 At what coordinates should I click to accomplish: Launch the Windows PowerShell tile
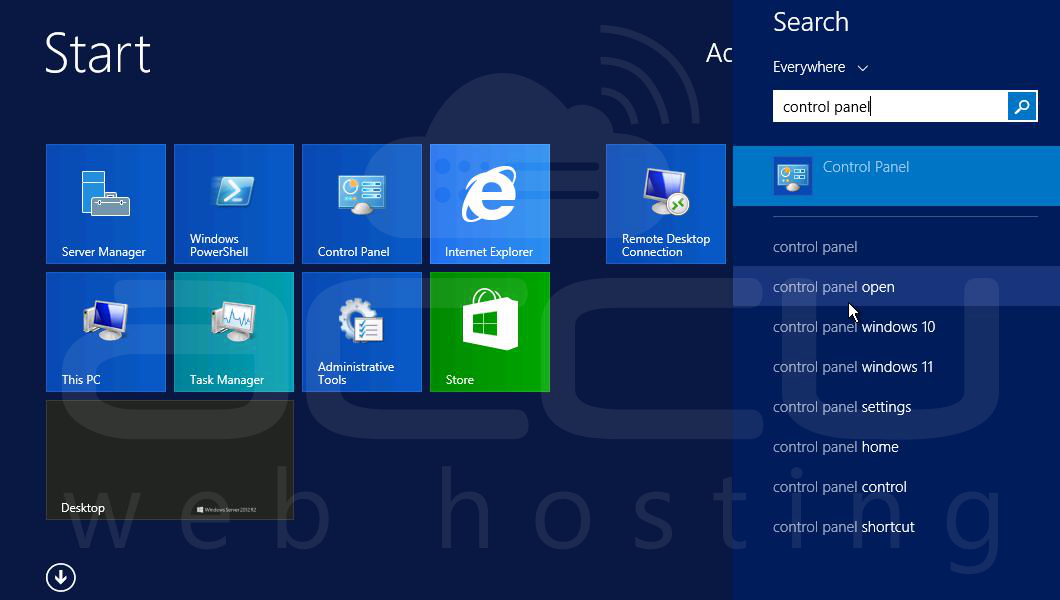click(234, 203)
